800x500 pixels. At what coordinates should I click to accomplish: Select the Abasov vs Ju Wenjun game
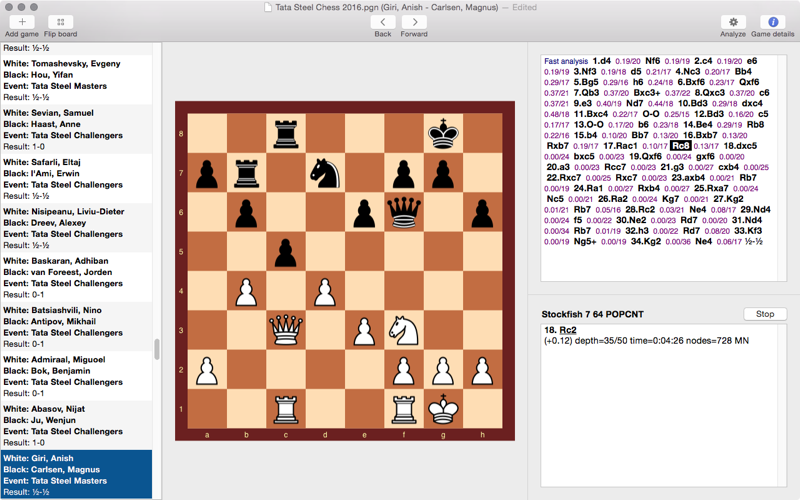tap(76, 426)
